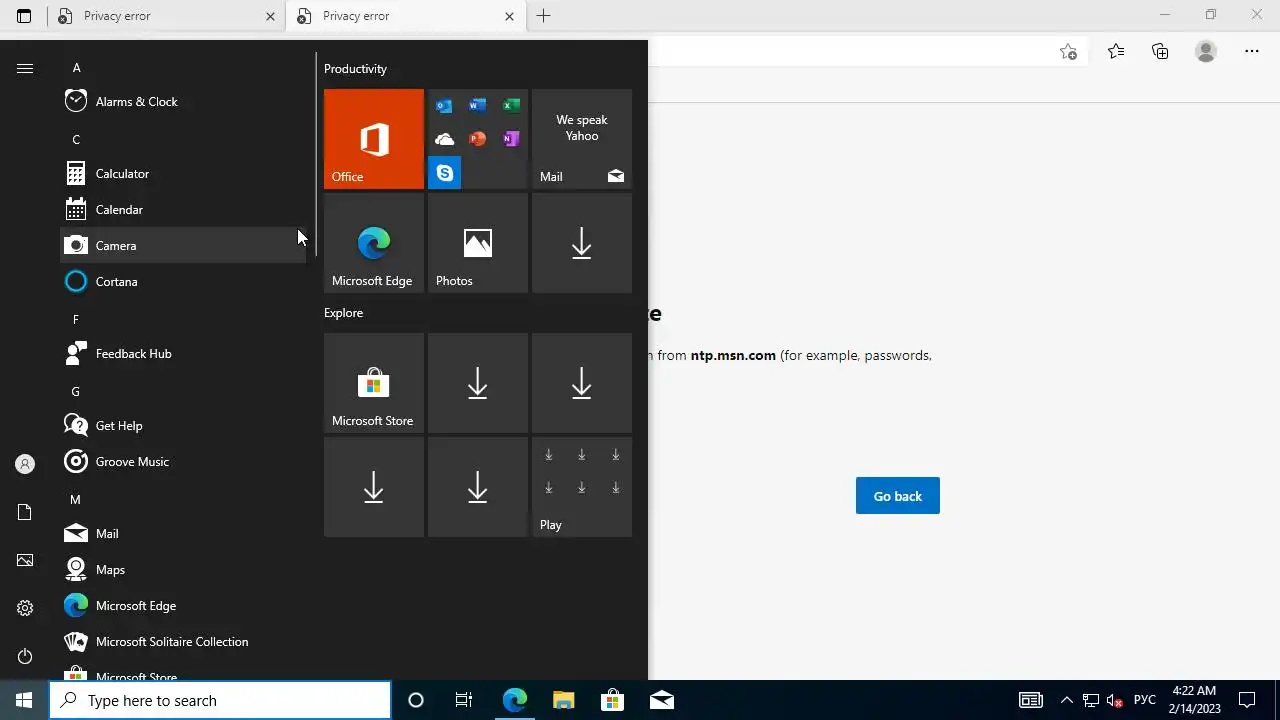Image resolution: width=1280 pixels, height=720 pixels.
Task: Show hidden system tray icons
Action: pos(1066,700)
